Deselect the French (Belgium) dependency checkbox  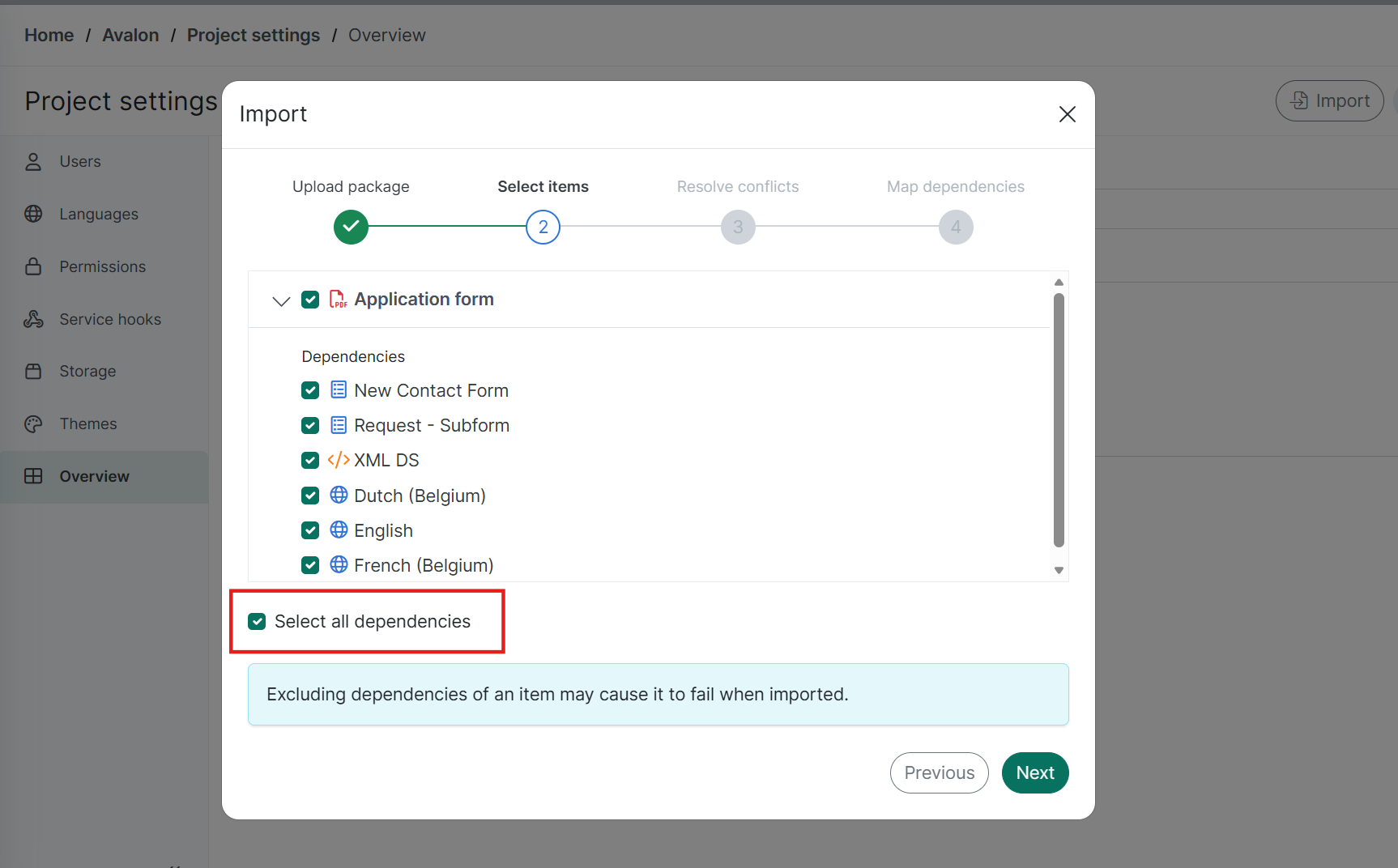tap(310, 565)
